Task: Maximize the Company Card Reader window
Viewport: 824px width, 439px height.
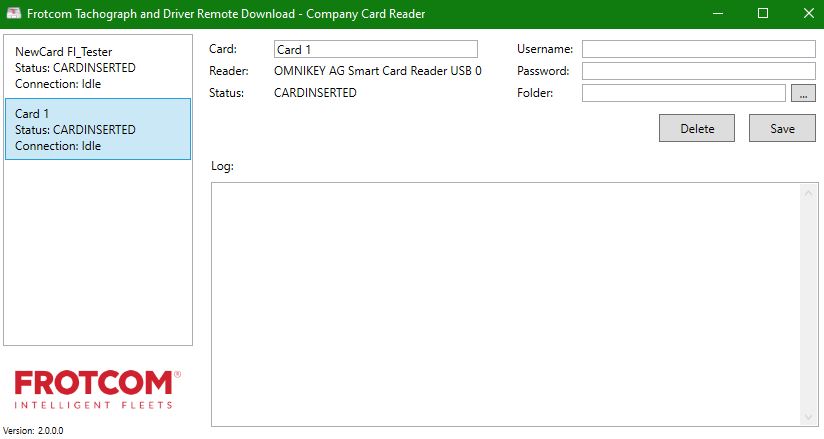Action: click(x=763, y=14)
